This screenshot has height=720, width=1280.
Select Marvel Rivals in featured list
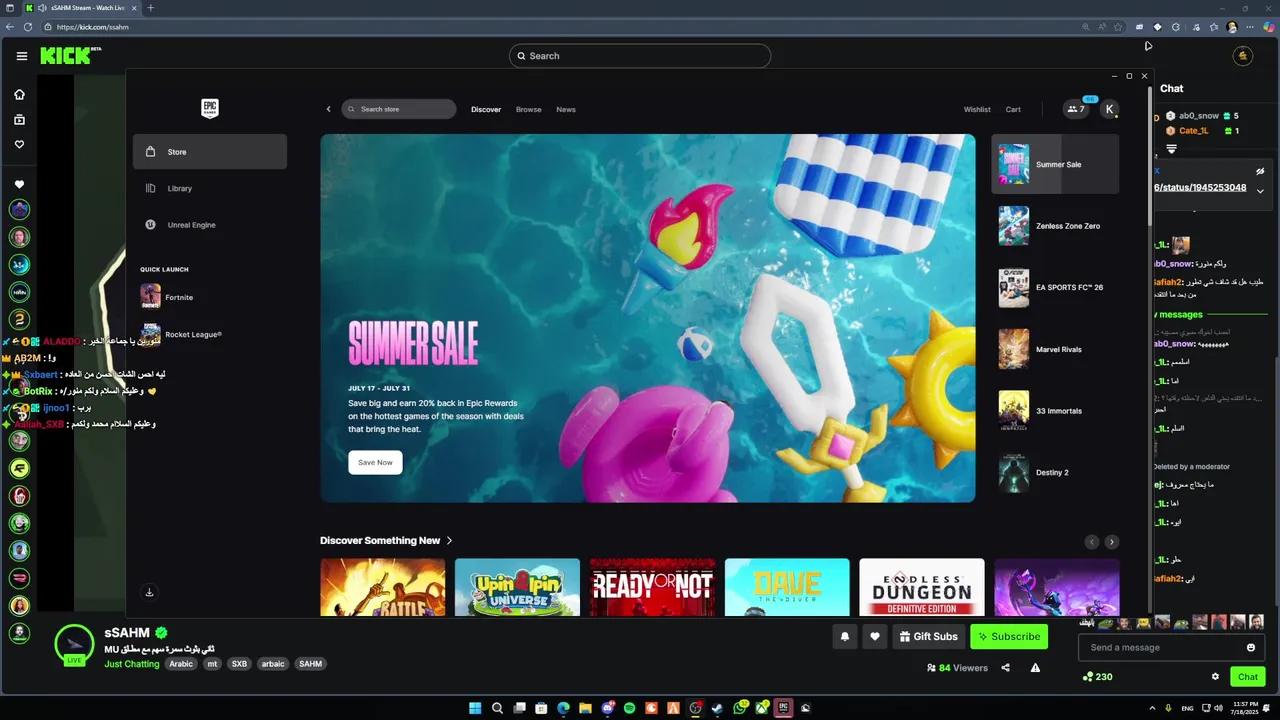point(1055,349)
